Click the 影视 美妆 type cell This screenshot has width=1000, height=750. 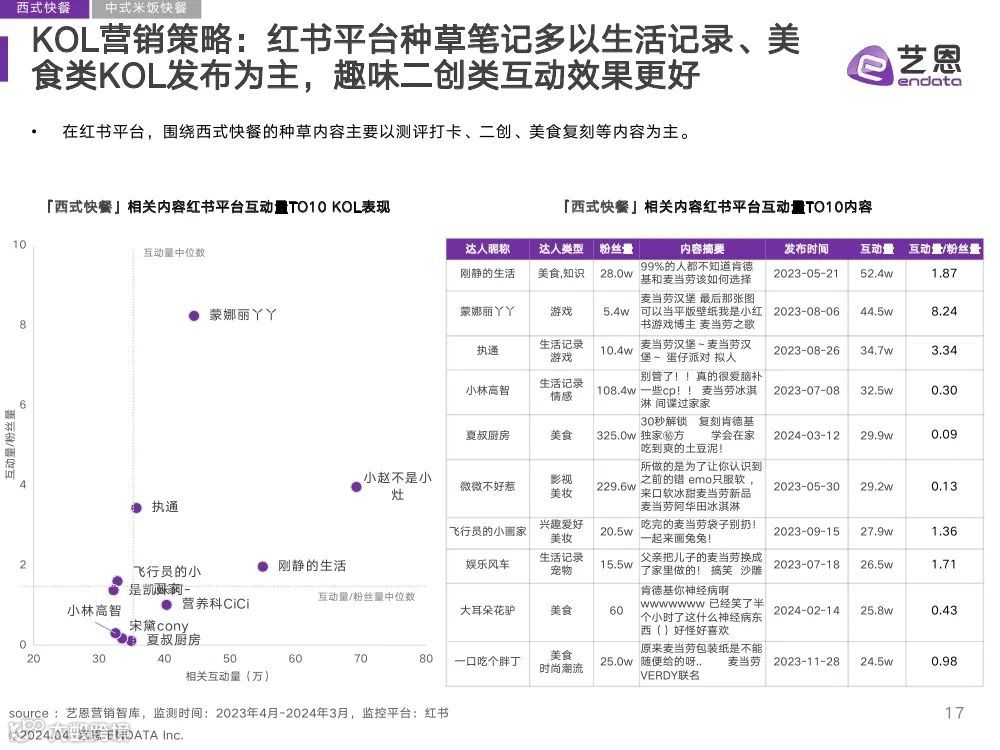(x=561, y=487)
